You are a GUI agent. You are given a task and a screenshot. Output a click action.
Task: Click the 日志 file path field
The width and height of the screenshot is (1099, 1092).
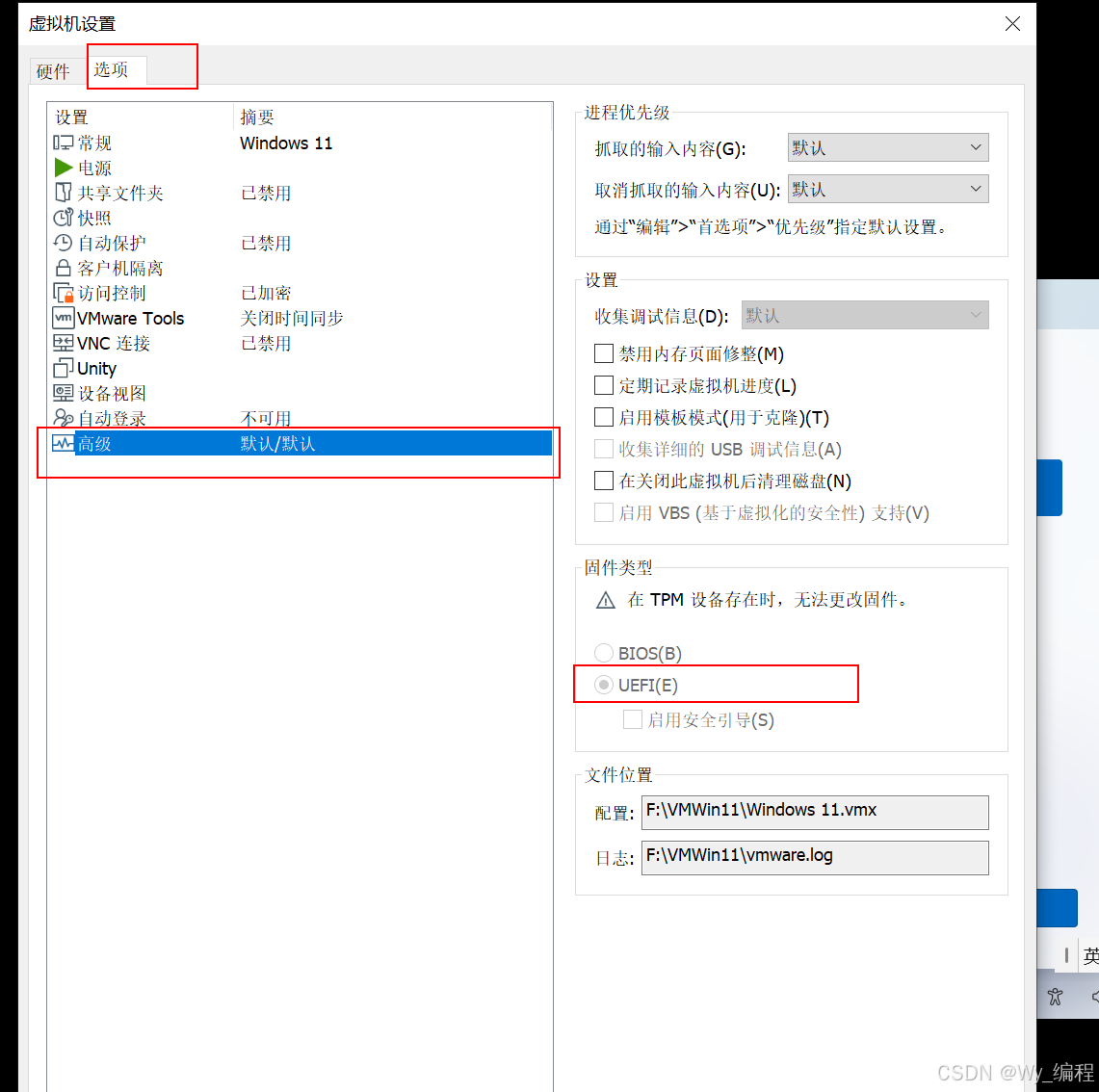815,857
